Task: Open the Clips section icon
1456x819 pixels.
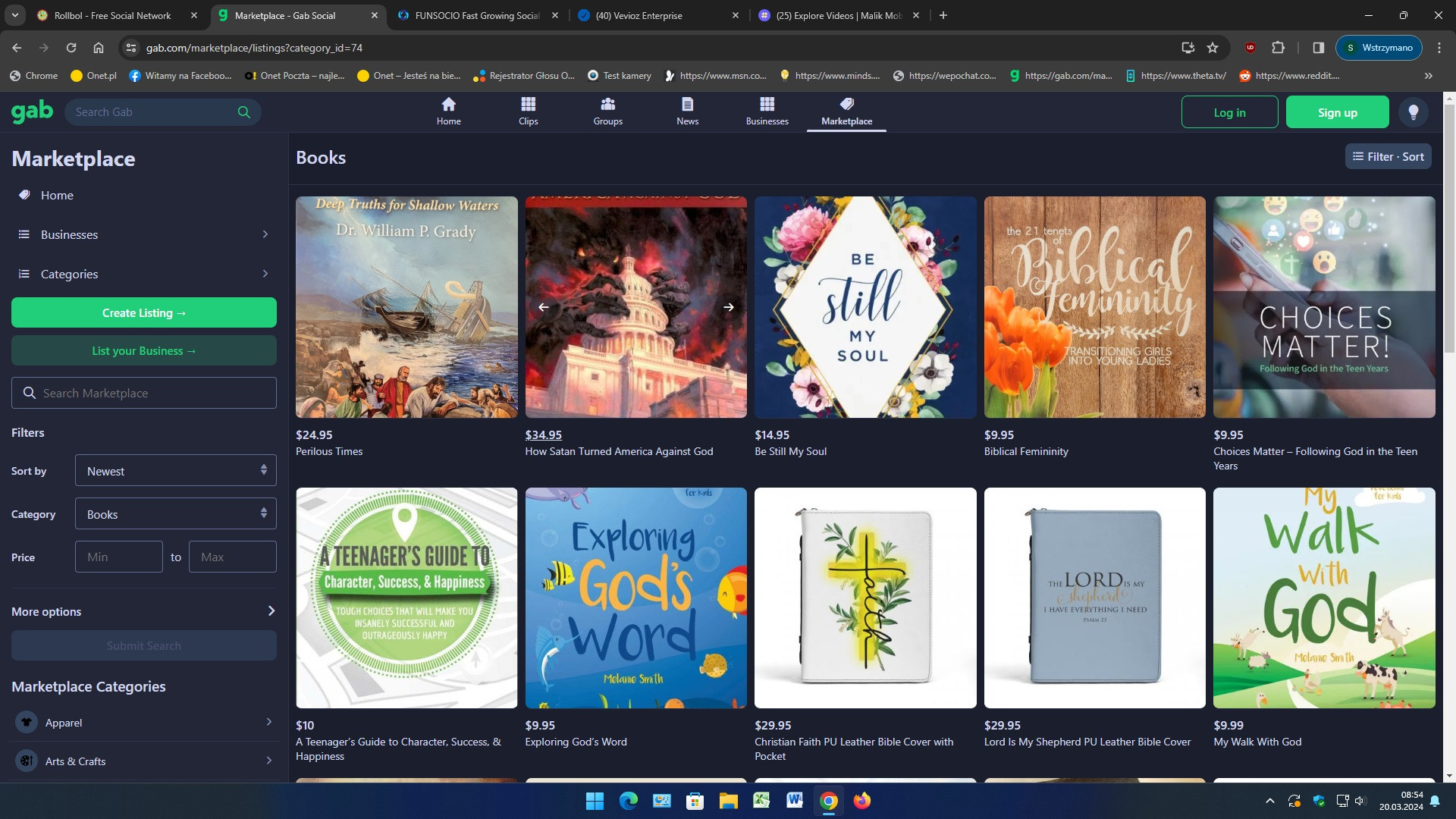Action: 528,105
